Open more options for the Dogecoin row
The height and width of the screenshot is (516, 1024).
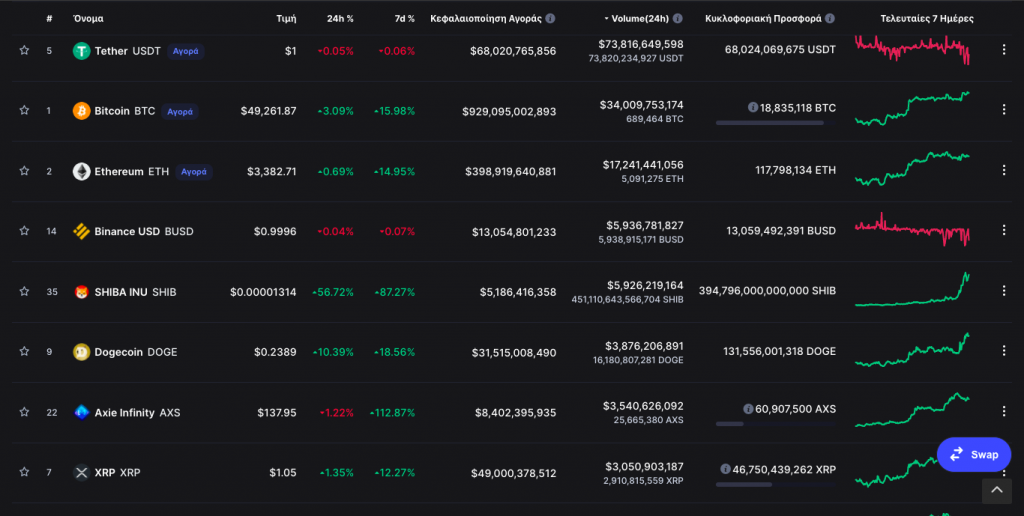pyautogui.click(x=1004, y=351)
